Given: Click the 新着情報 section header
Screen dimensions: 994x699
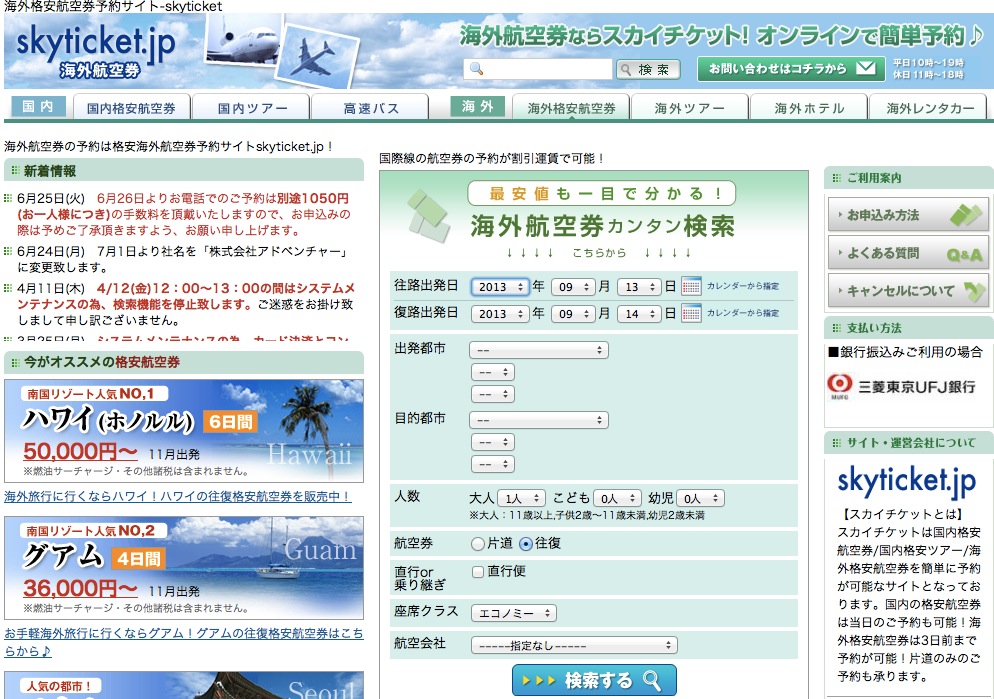Looking at the screenshot, I should [184, 170].
